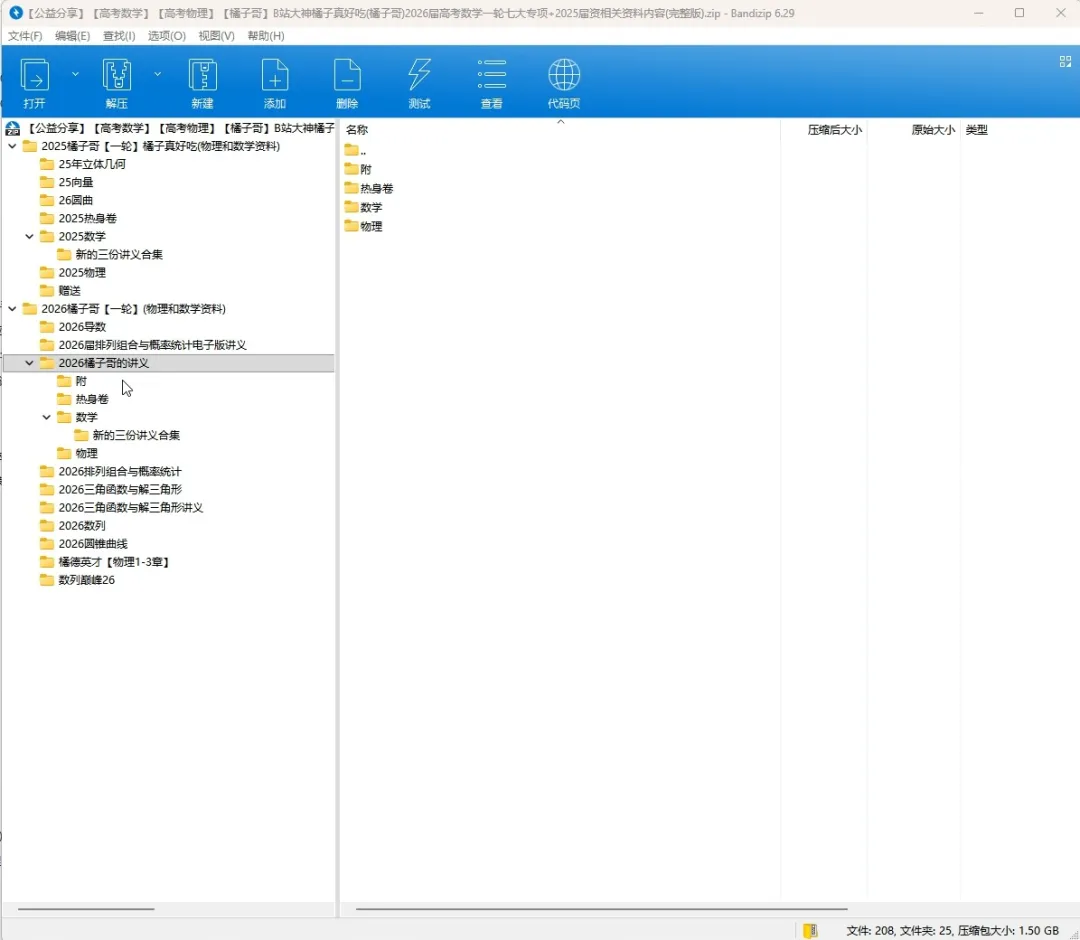The image size is (1080, 940).
Task: Collapse the 2026橘子哥的讲义 tree node
Action: 30,363
